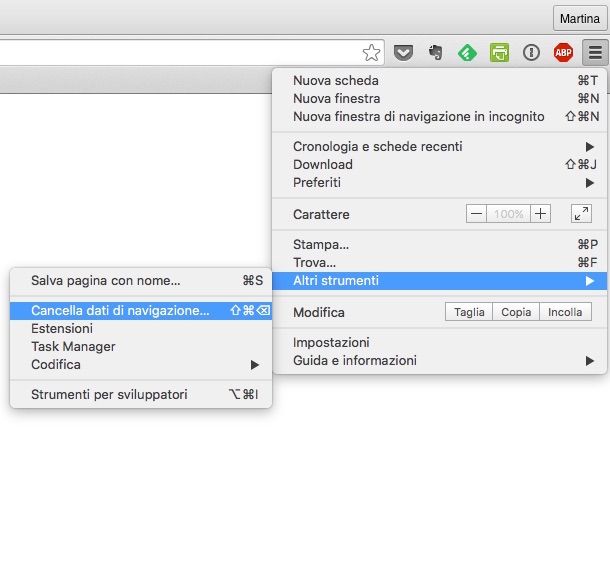Expand Cronologia e schede recenti submenu

point(440,147)
